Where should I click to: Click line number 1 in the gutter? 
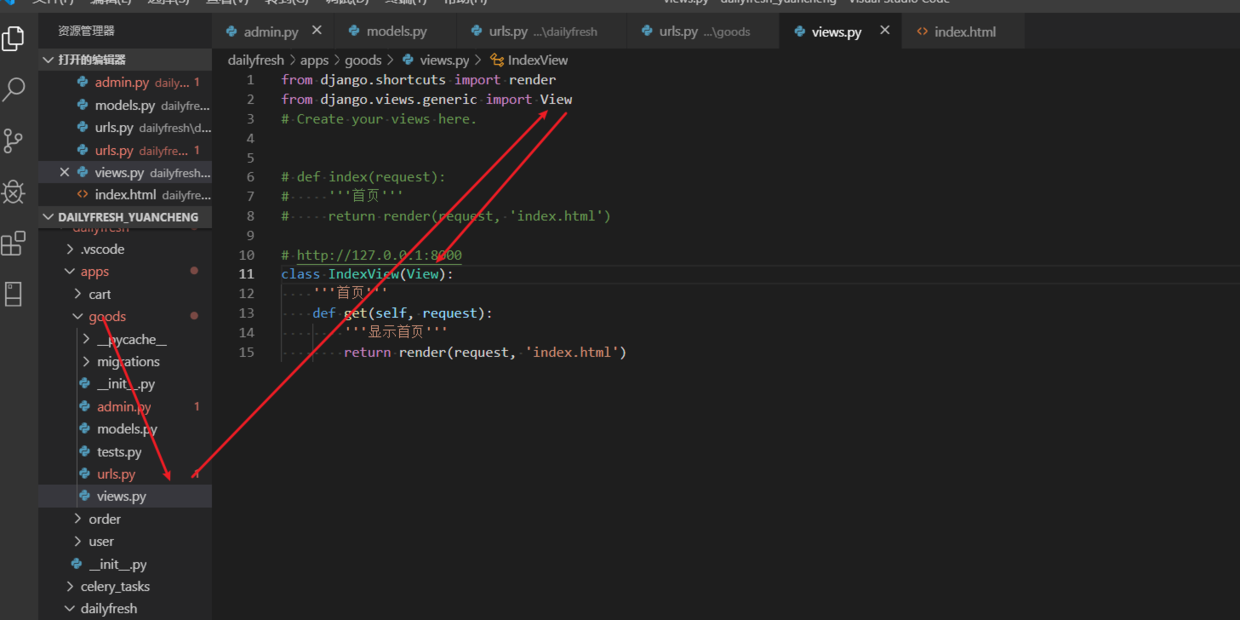[x=251, y=79]
